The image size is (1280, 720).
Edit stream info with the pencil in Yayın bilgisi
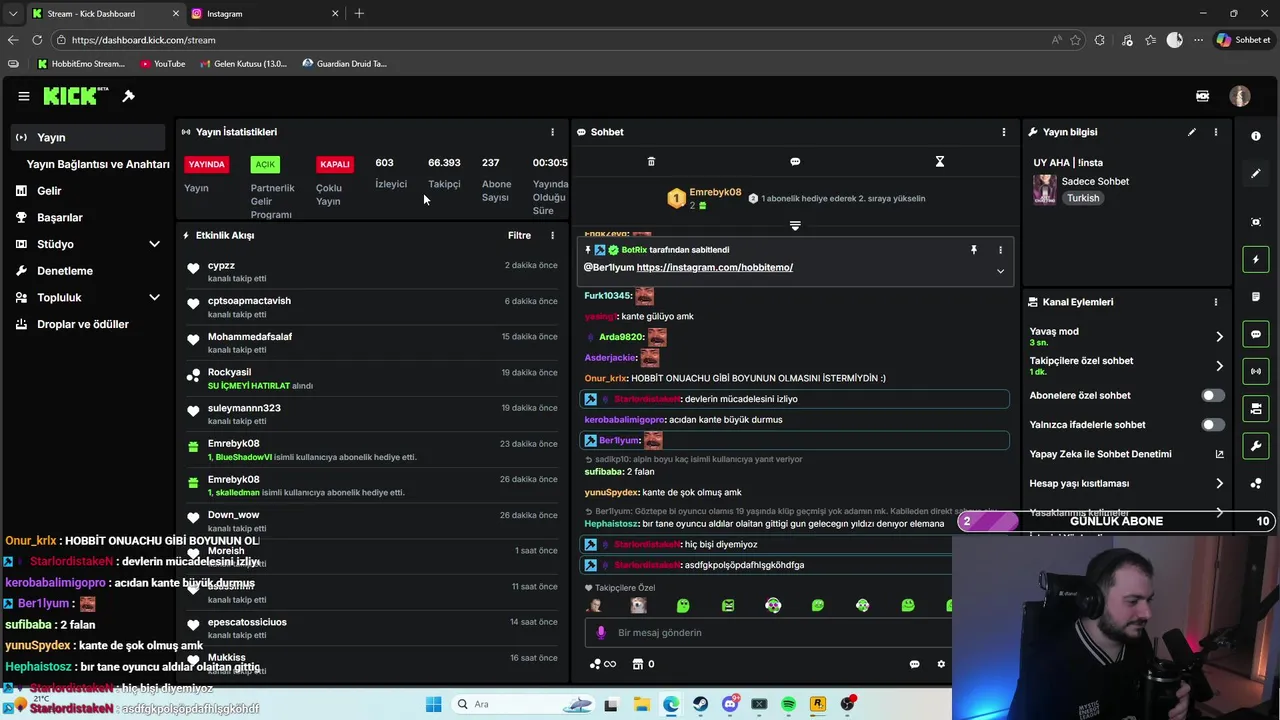pyautogui.click(x=1191, y=132)
